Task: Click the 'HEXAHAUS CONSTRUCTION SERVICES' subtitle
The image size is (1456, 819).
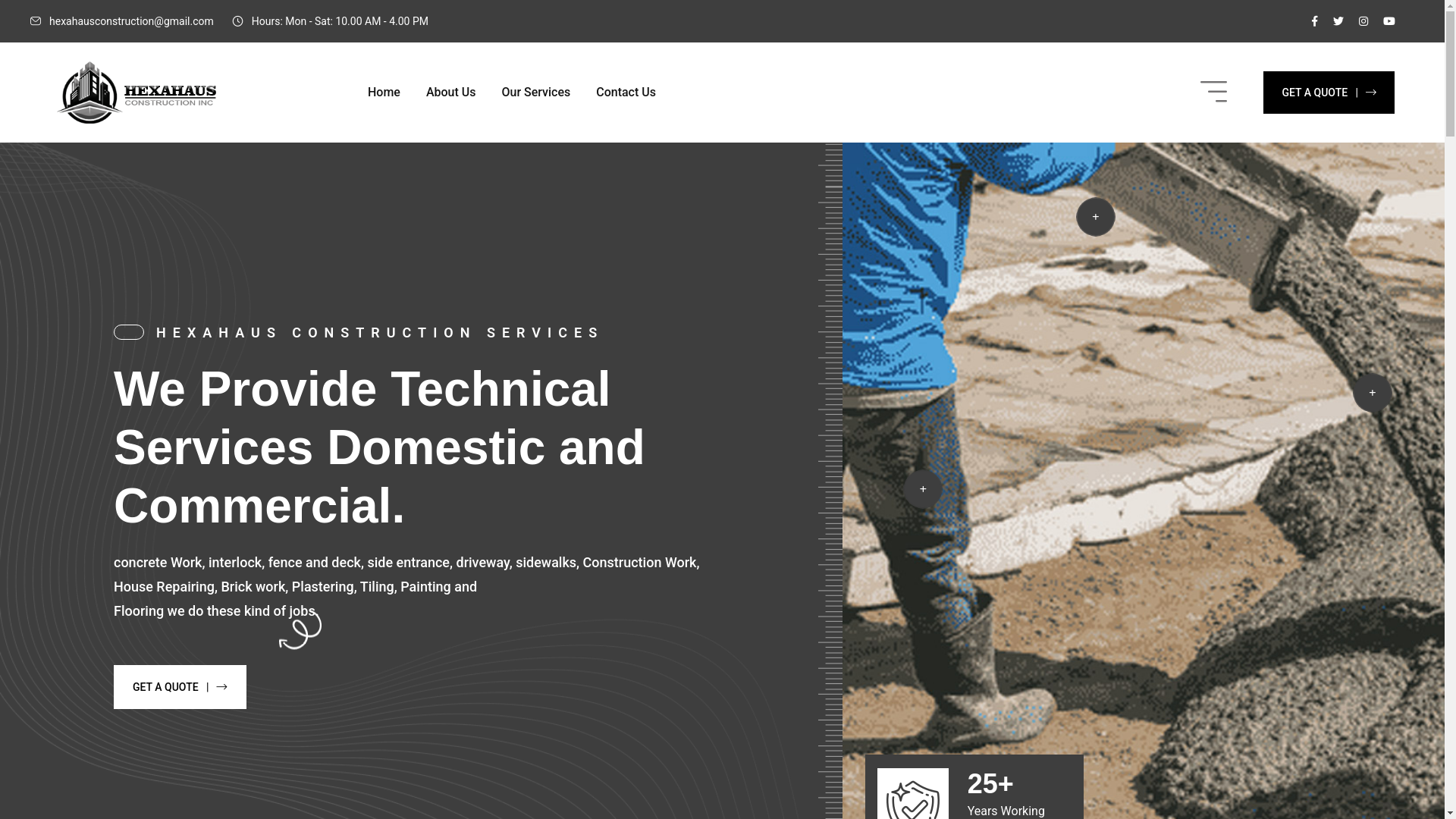Action: tap(379, 333)
